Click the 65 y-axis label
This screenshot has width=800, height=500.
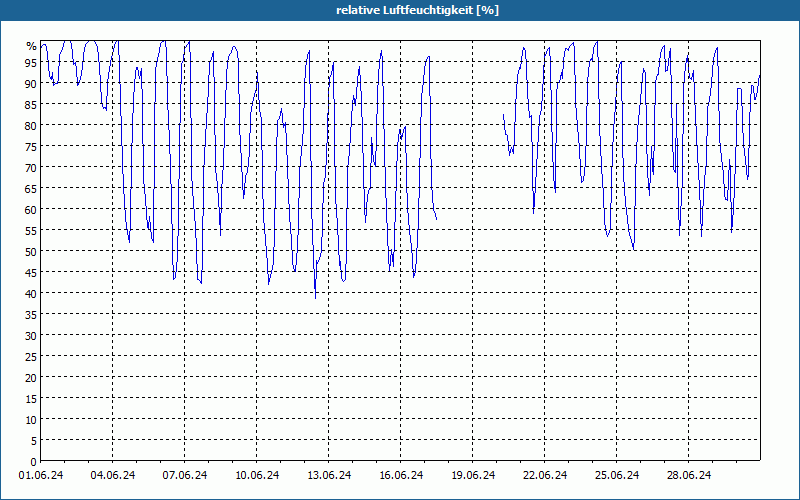[31, 188]
